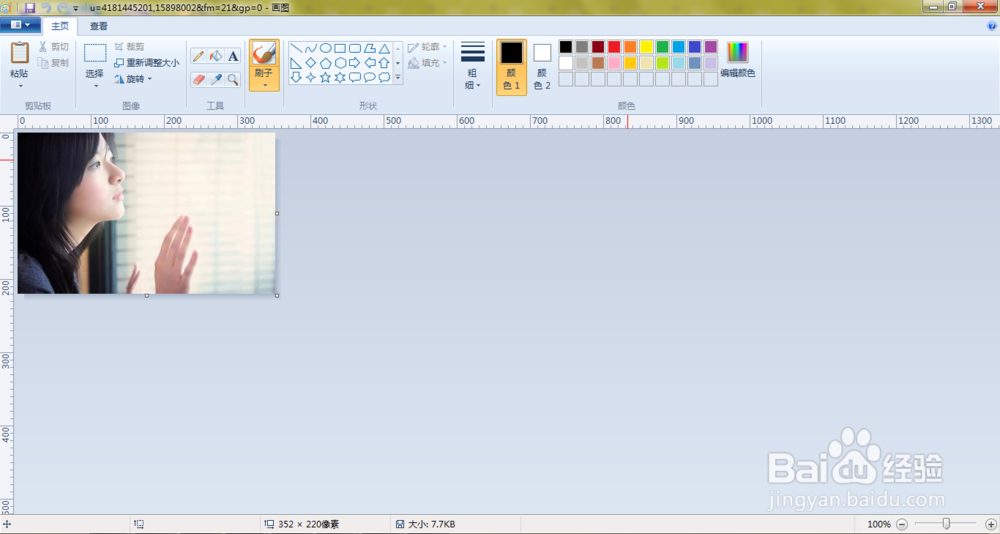
Task: Click the 选择 selection rectangle icon
Action: coord(95,53)
